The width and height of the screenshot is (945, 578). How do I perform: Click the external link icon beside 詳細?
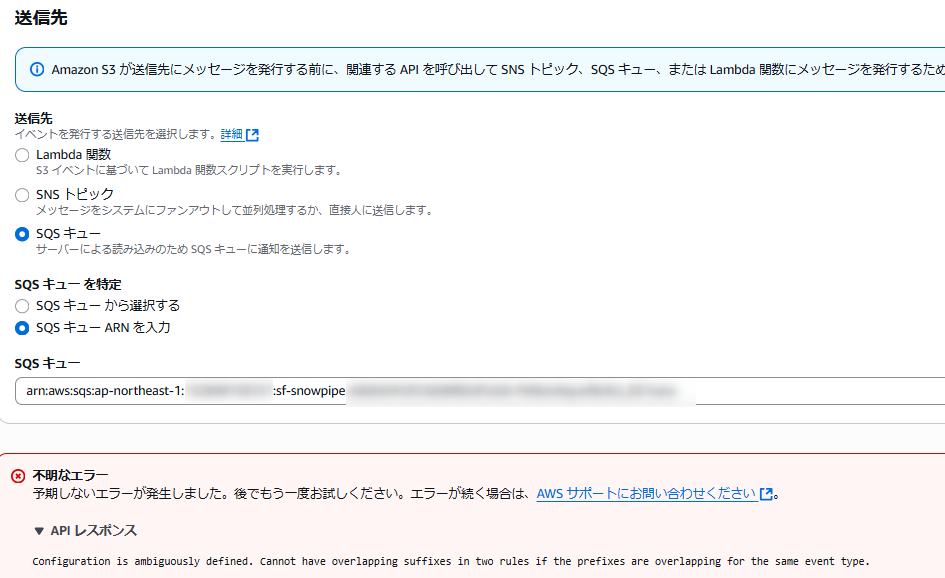[253, 135]
